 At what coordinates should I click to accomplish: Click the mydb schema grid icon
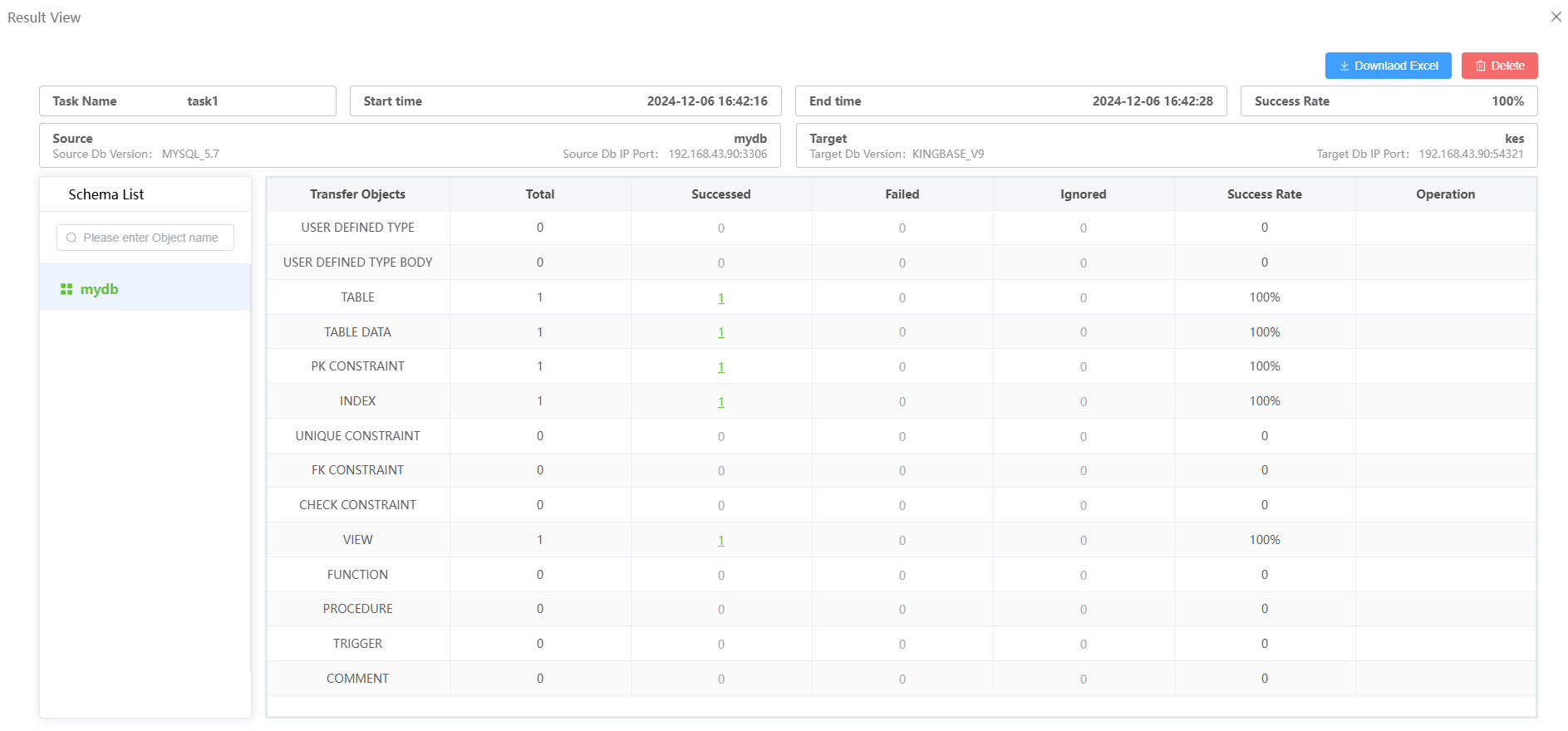pyautogui.click(x=66, y=289)
